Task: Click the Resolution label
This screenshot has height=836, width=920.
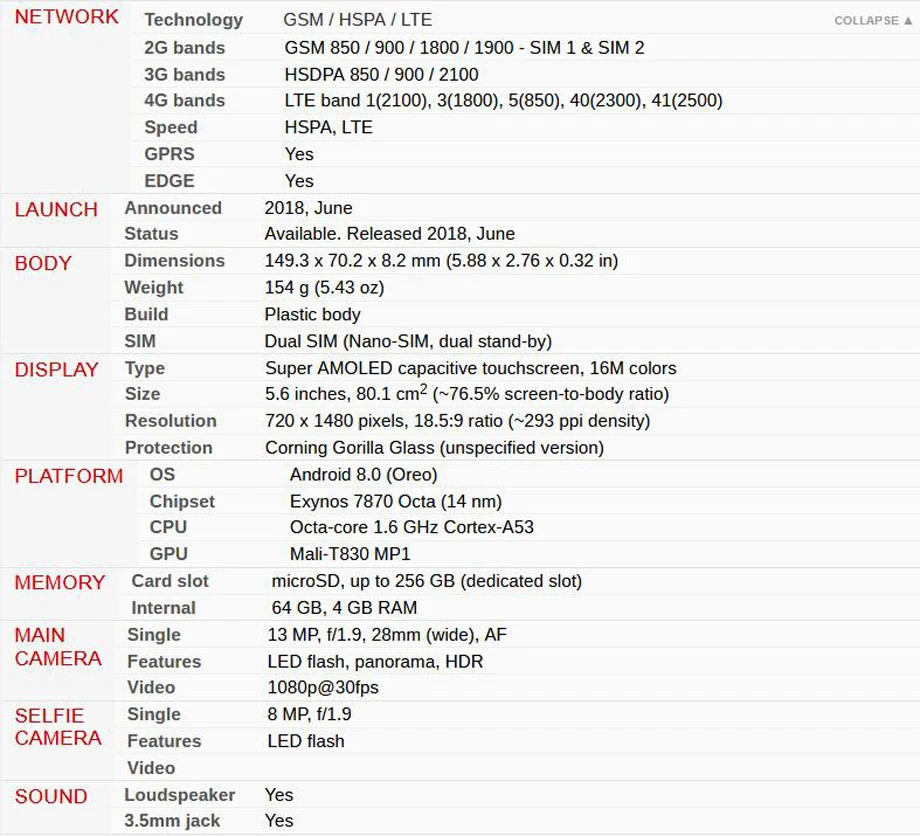Action: pos(171,421)
